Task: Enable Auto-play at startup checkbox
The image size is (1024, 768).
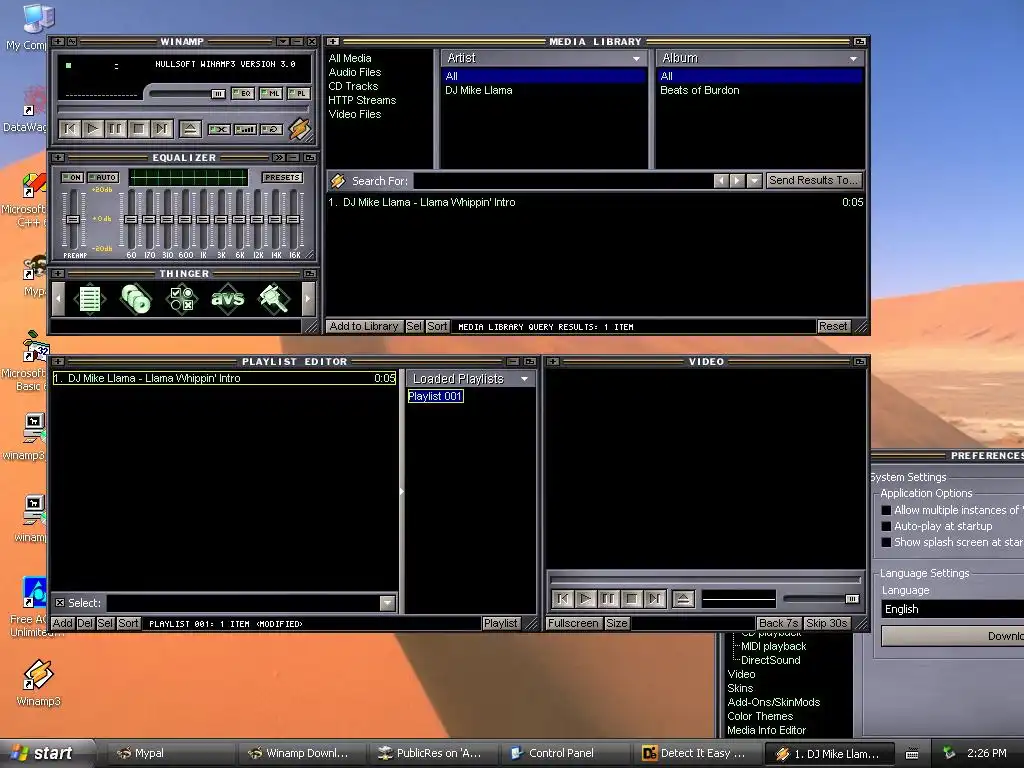Action: (886, 526)
